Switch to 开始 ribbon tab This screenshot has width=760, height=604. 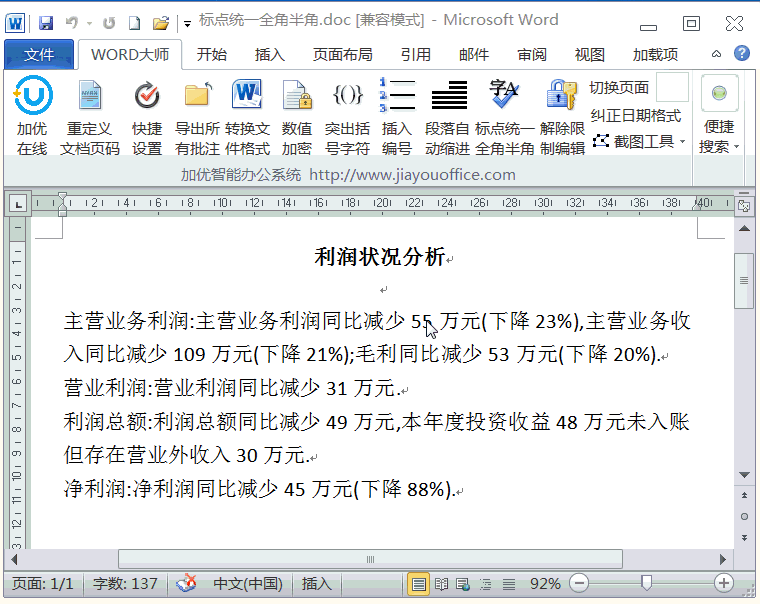point(212,54)
